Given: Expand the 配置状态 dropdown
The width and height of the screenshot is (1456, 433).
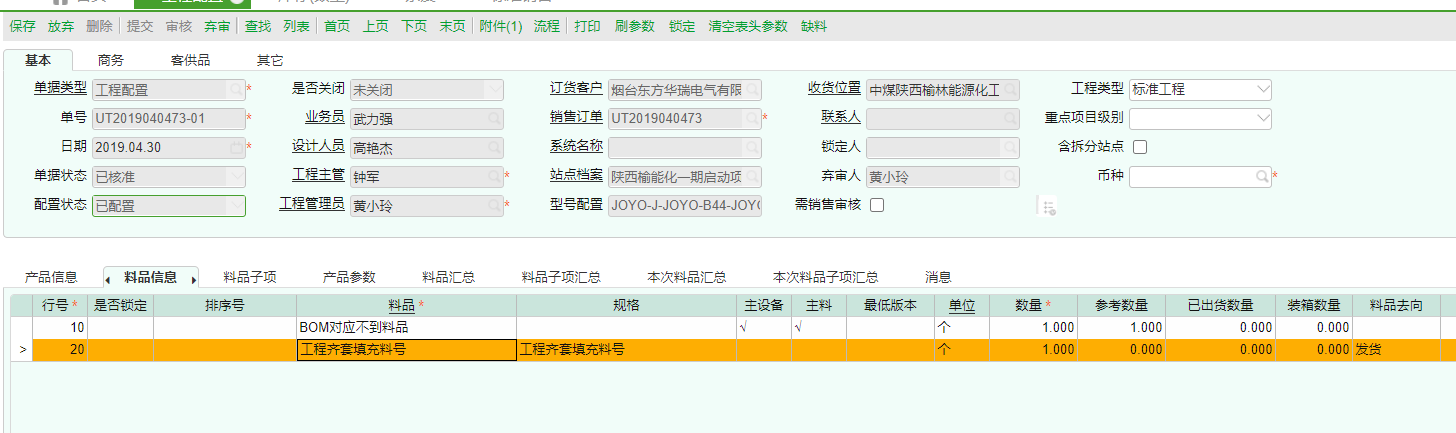Looking at the screenshot, I should (236, 206).
